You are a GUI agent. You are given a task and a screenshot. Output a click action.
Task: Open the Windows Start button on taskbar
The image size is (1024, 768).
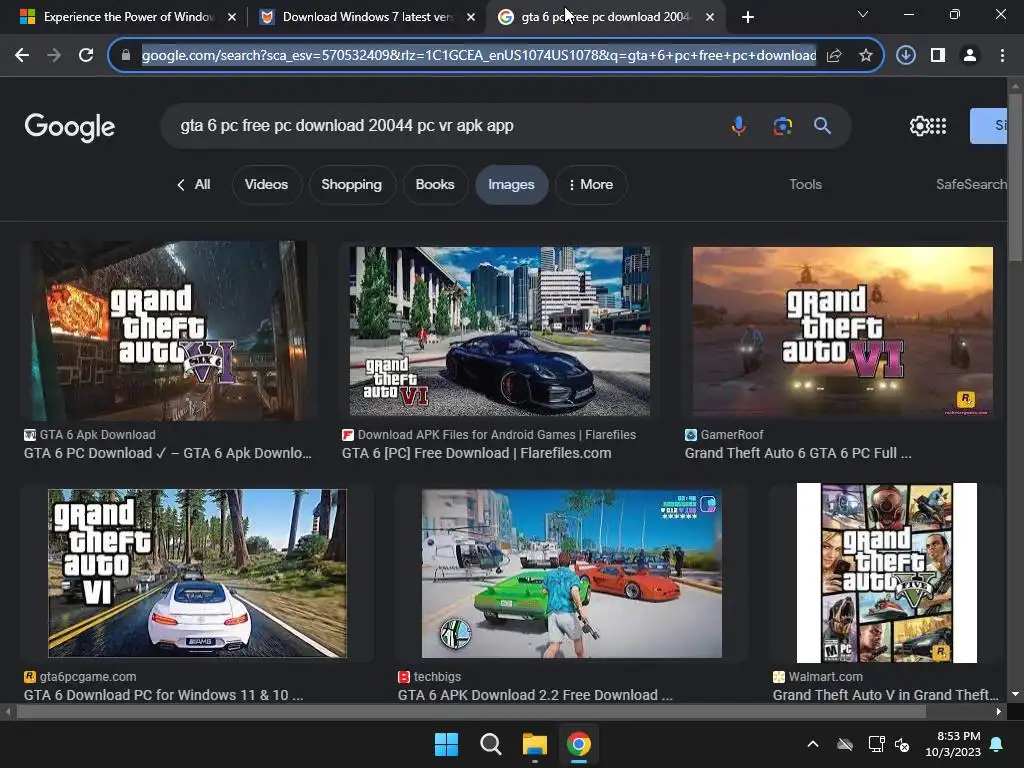click(447, 744)
